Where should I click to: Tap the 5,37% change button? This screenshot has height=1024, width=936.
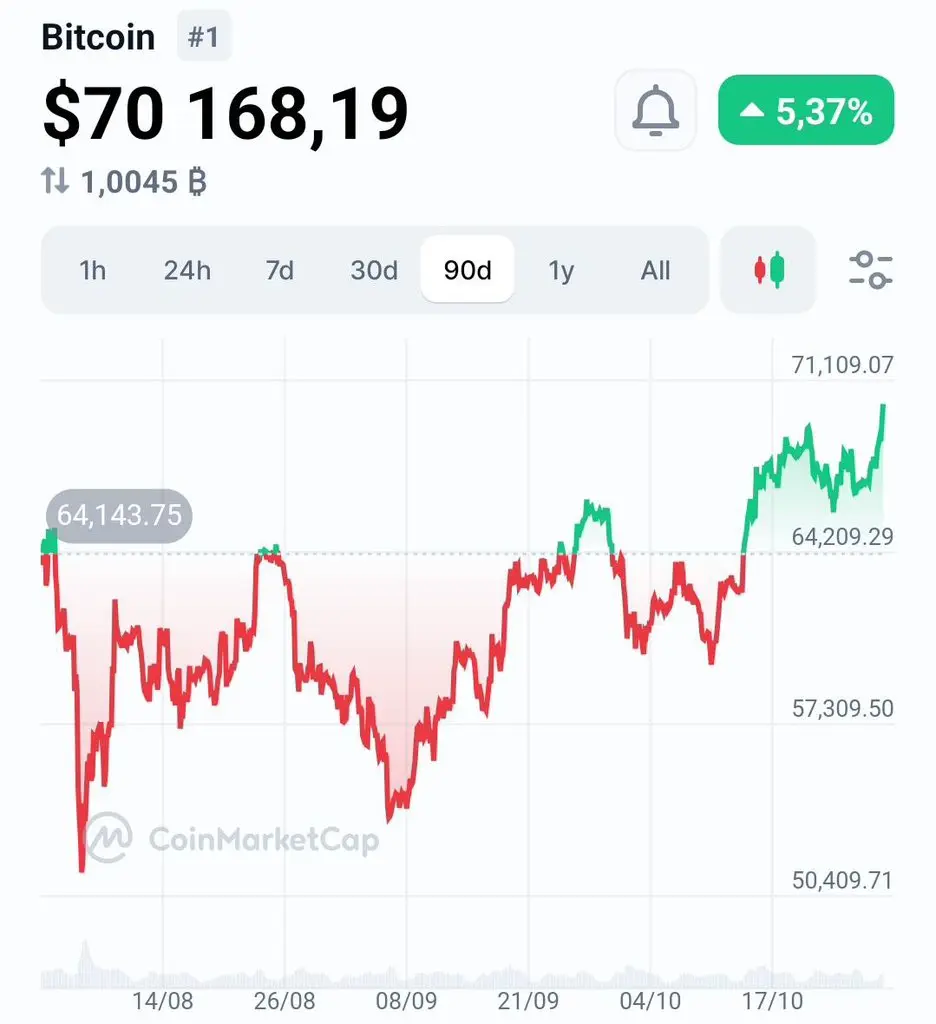tap(806, 110)
